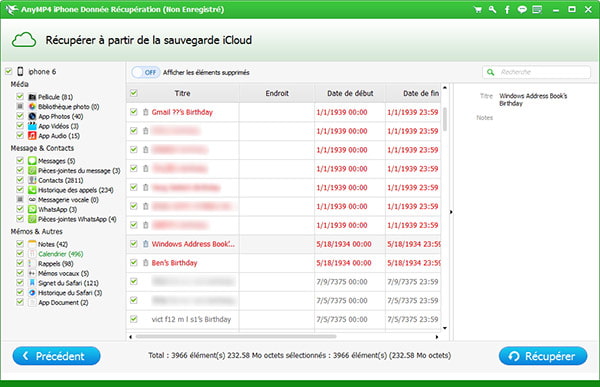Uncheck the Gmail ??'s Birthday row checkbox

[134, 112]
